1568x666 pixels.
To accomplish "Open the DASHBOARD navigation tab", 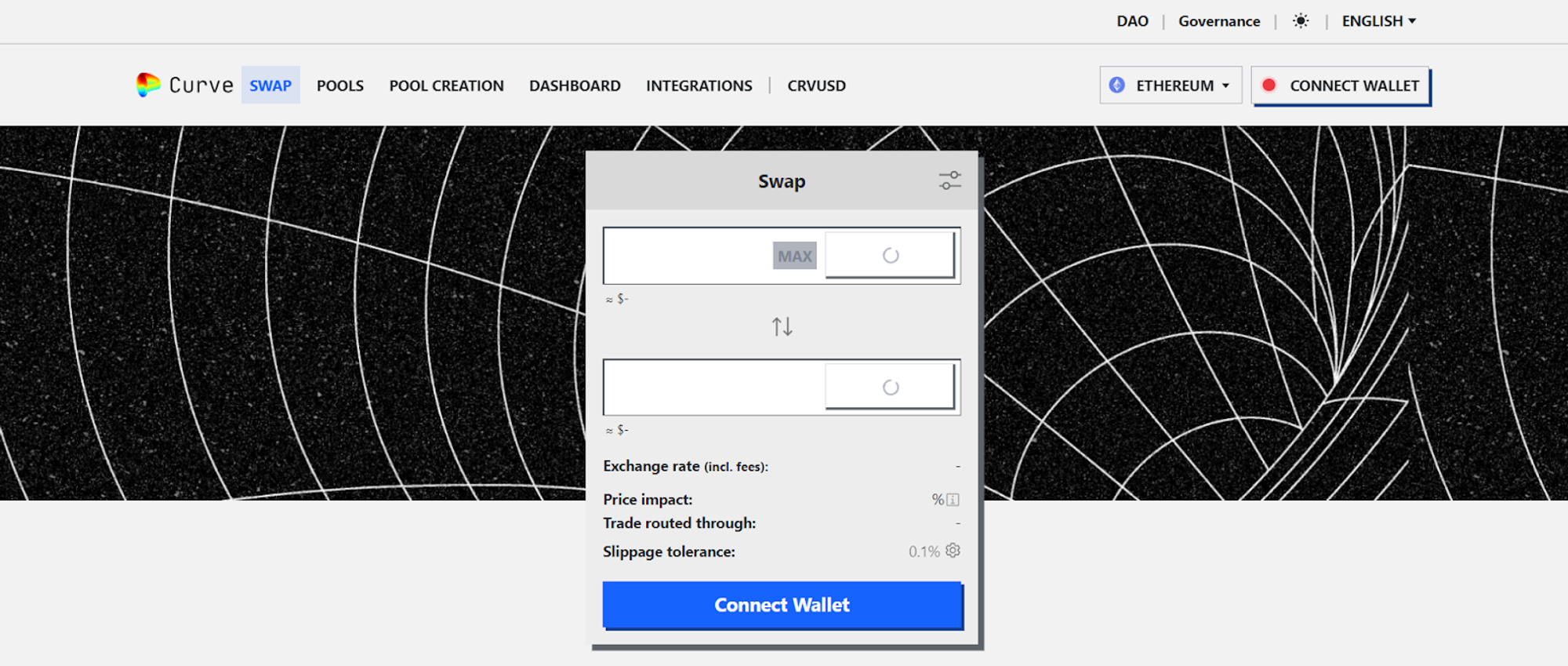I will pos(575,86).
